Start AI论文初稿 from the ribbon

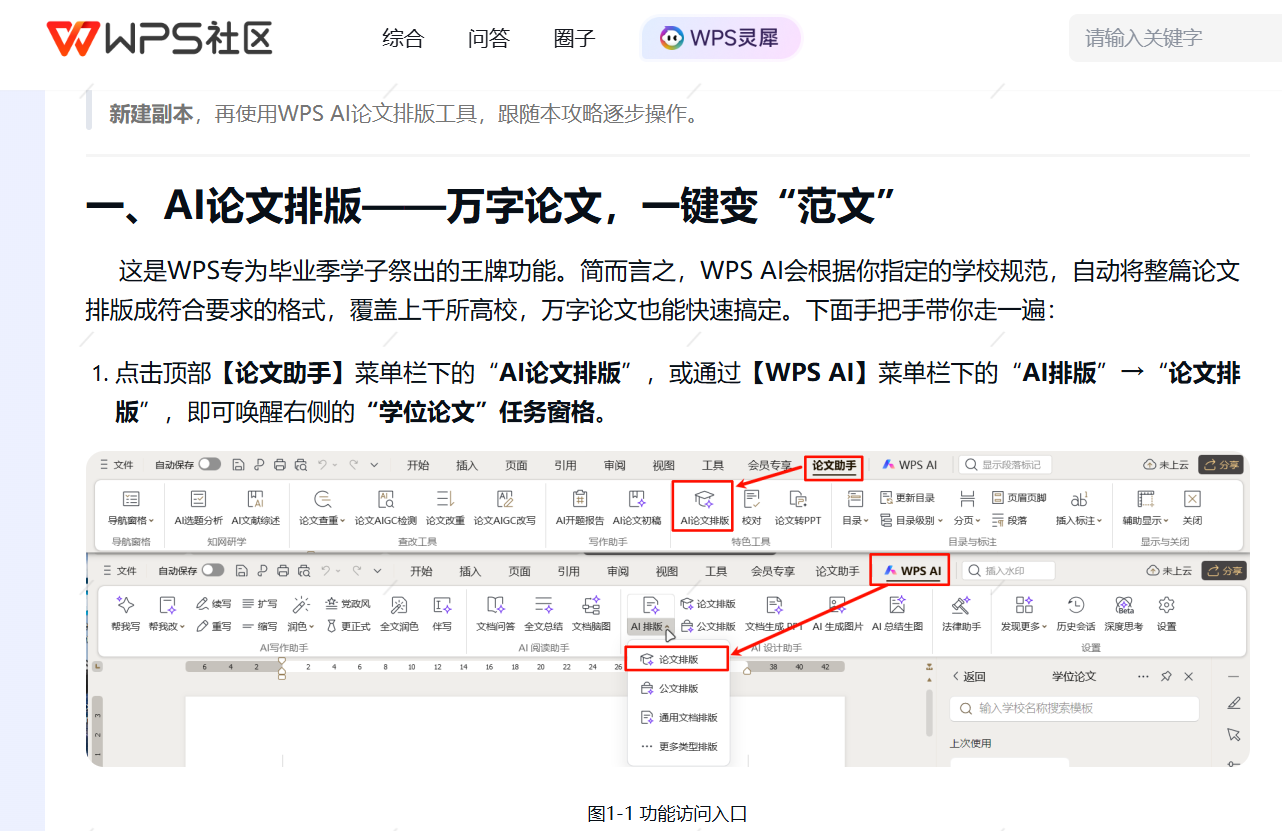tap(637, 507)
